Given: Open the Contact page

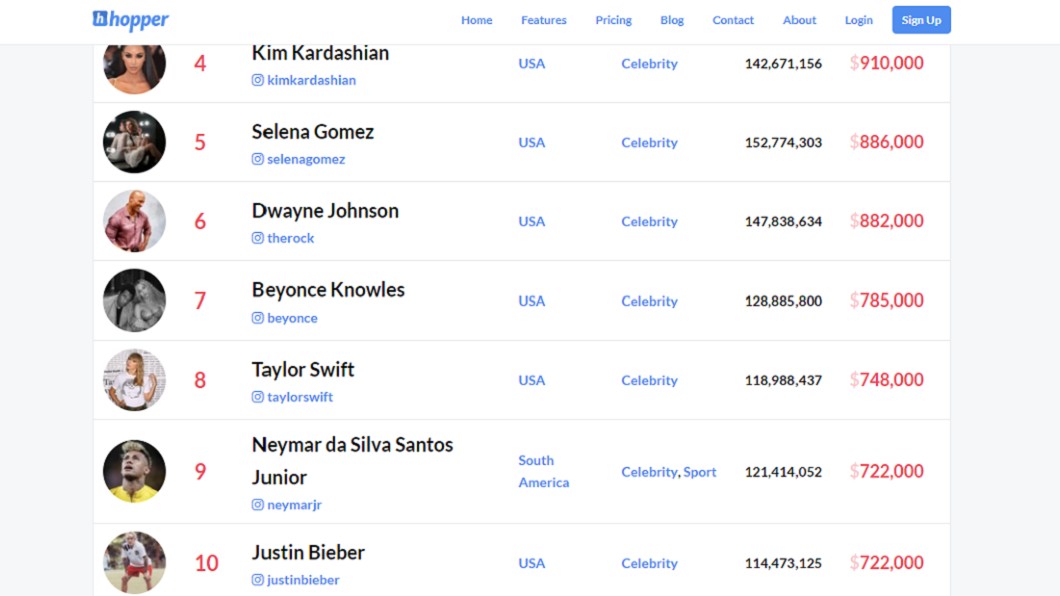Looking at the screenshot, I should 733,20.
